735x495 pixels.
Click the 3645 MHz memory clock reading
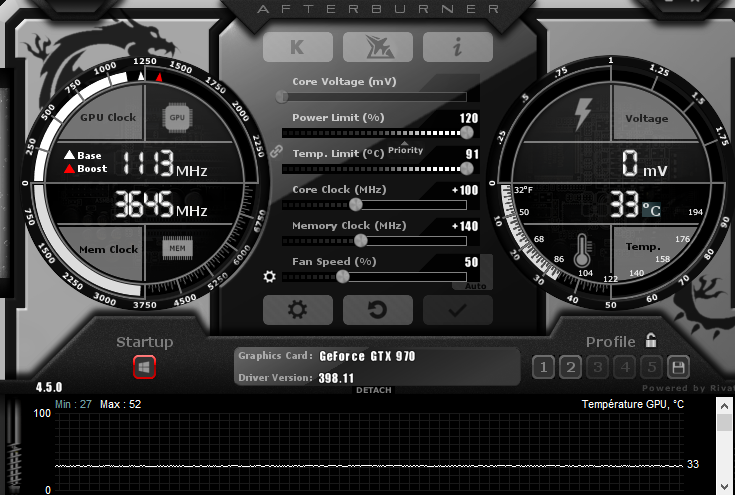pyautogui.click(x=161, y=204)
